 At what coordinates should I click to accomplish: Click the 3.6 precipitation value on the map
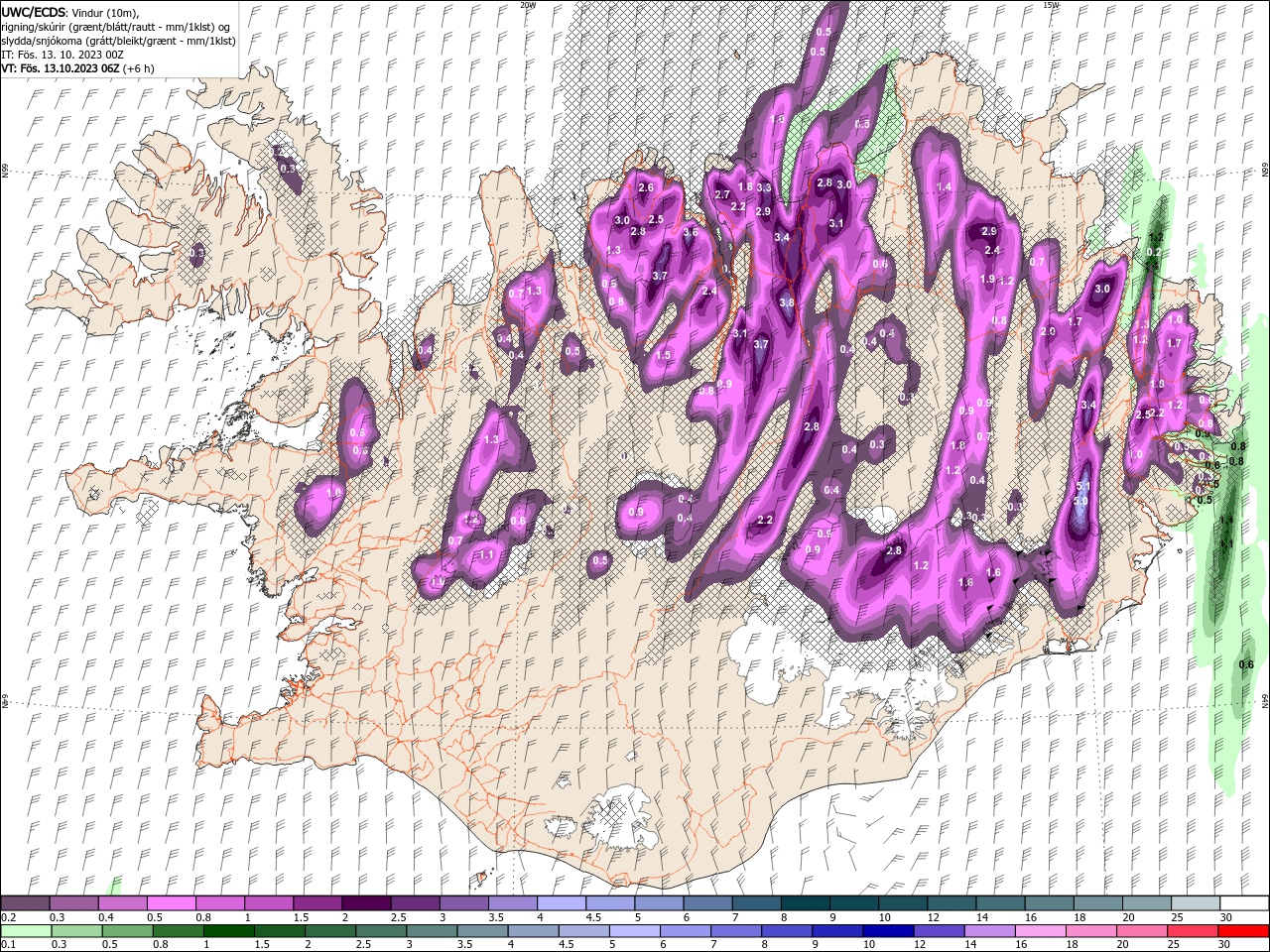tap(691, 232)
